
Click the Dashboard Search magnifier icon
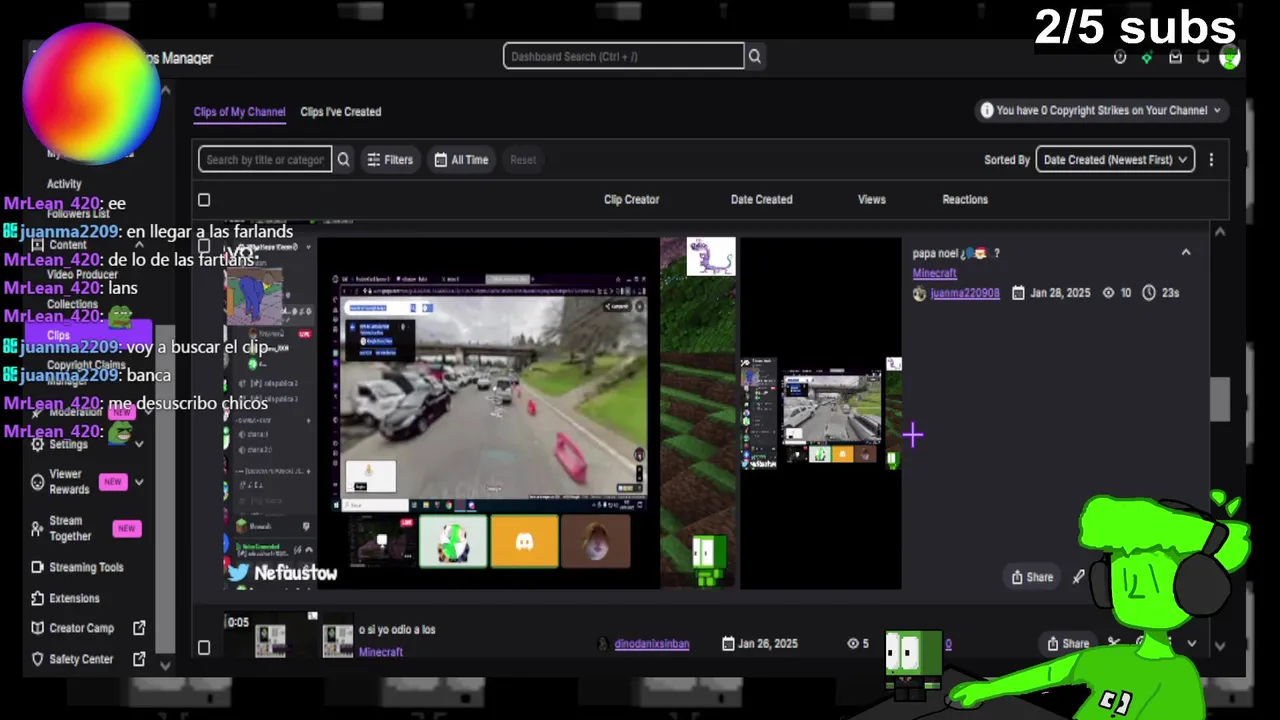(x=755, y=57)
